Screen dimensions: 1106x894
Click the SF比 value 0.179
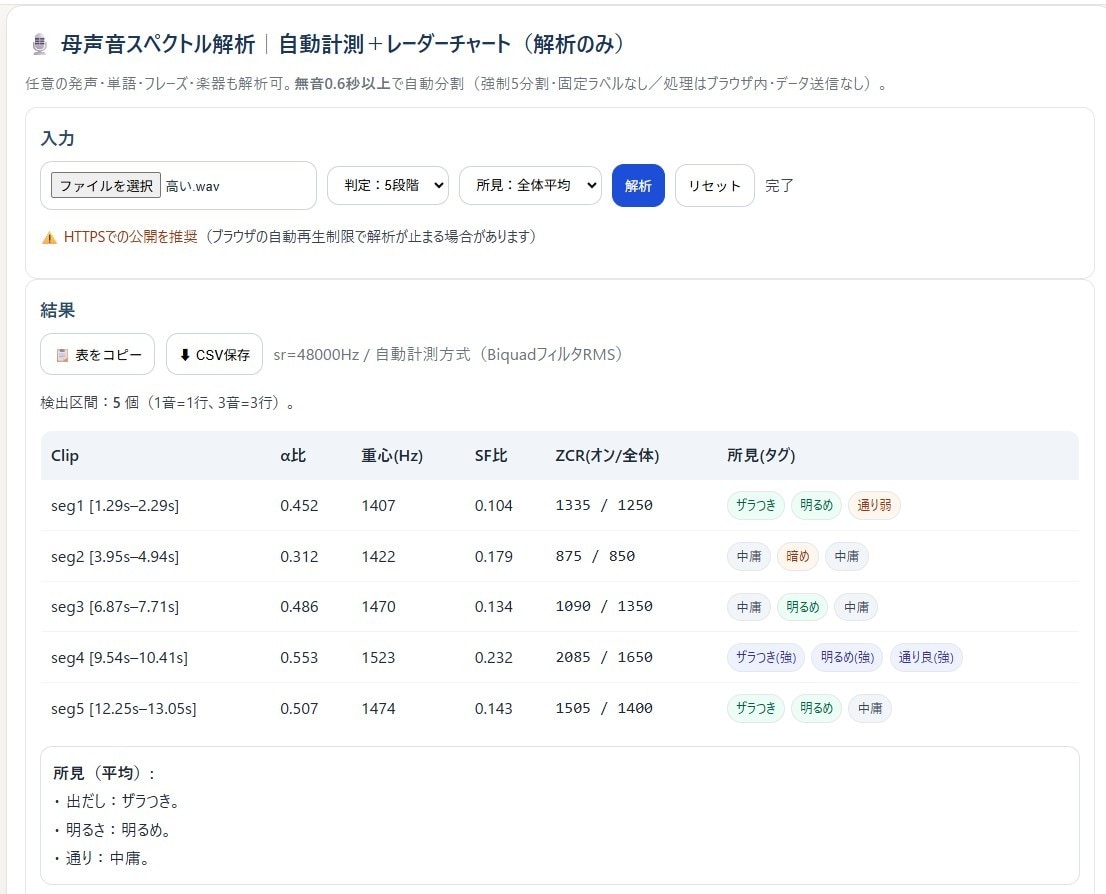[x=494, y=557]
